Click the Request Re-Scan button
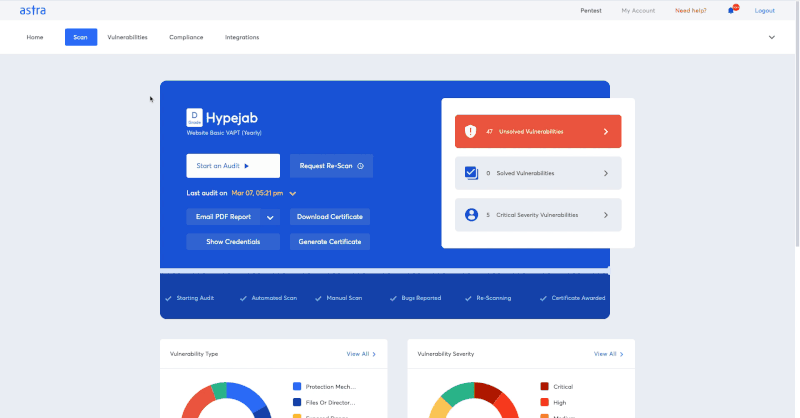 coord(331,166)
